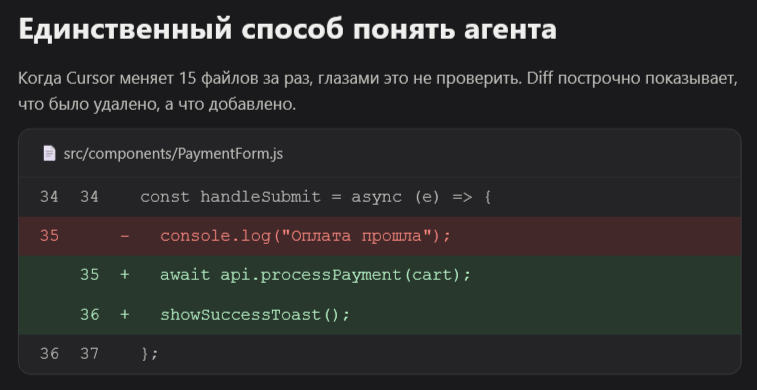
Task: Click the file icon beside PaymentForm.js path
Action: 49,153
